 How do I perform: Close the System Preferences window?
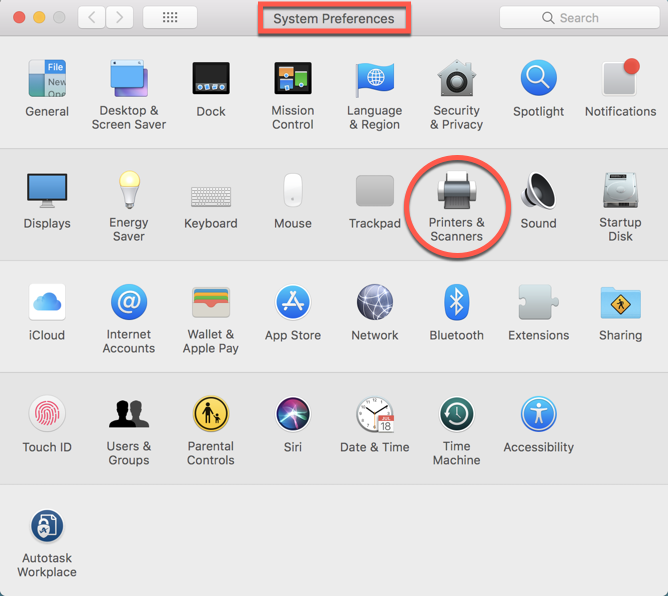19,17
